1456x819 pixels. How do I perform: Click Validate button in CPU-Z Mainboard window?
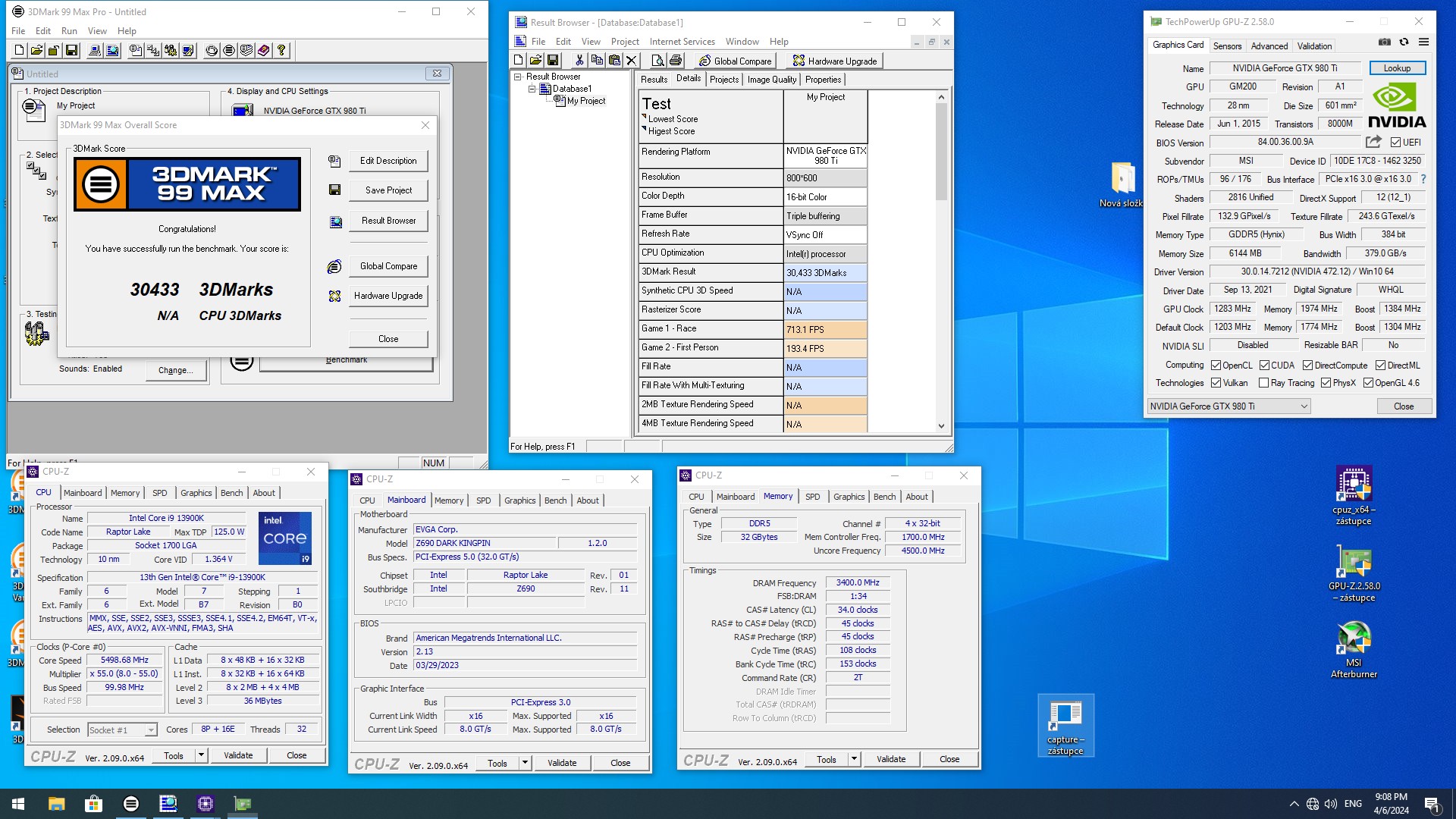point(562,764)
